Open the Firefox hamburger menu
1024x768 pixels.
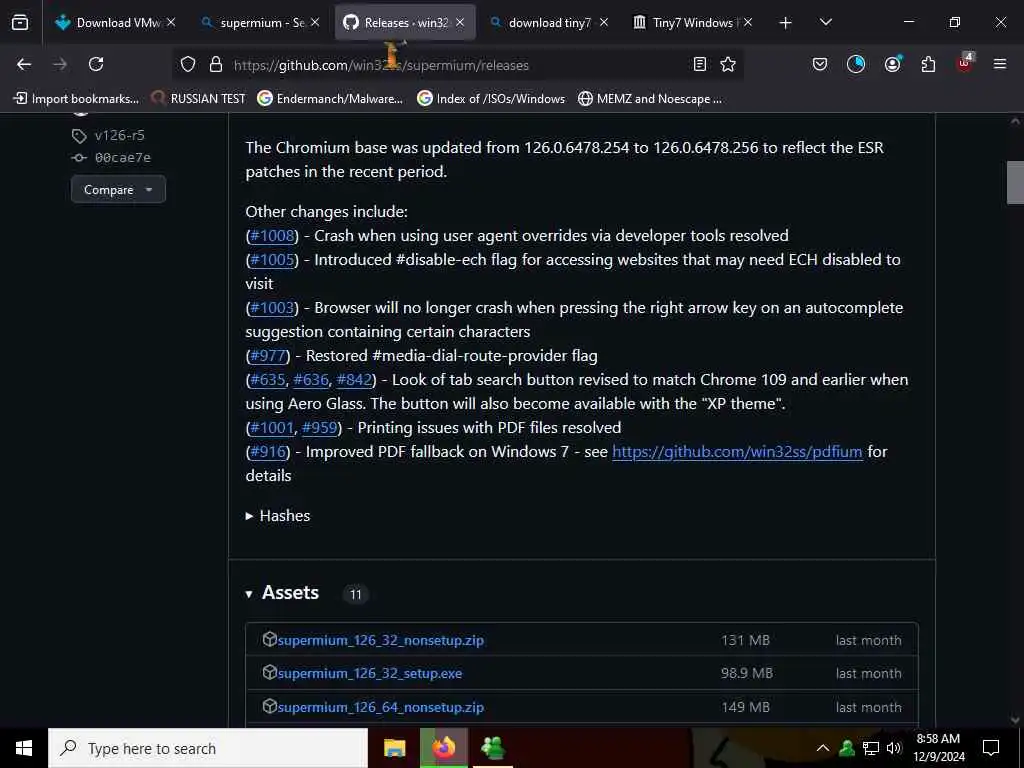click(x=999, y=64)
